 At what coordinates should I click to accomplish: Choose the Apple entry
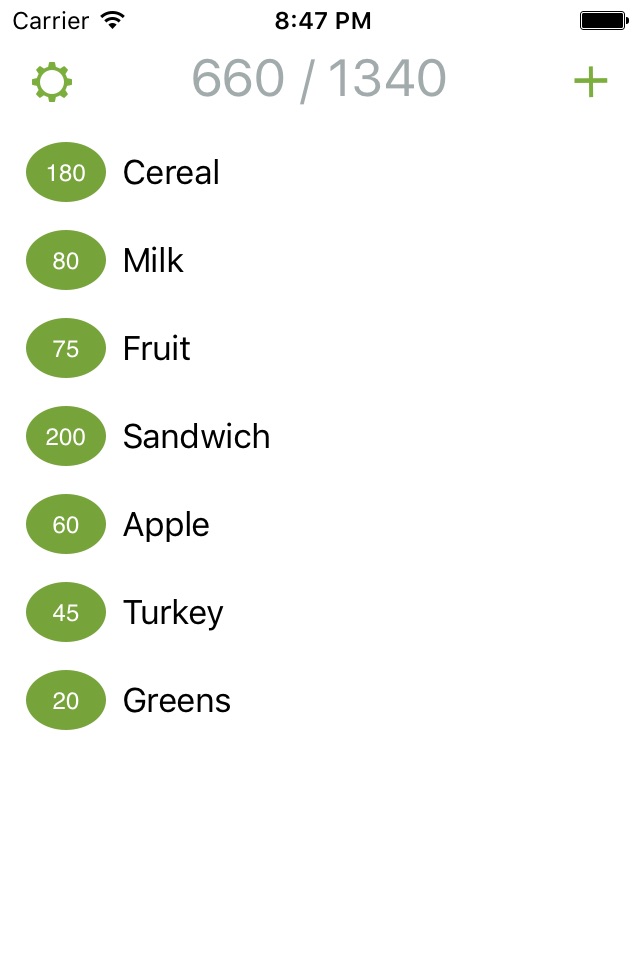click(x=320, y=525)
